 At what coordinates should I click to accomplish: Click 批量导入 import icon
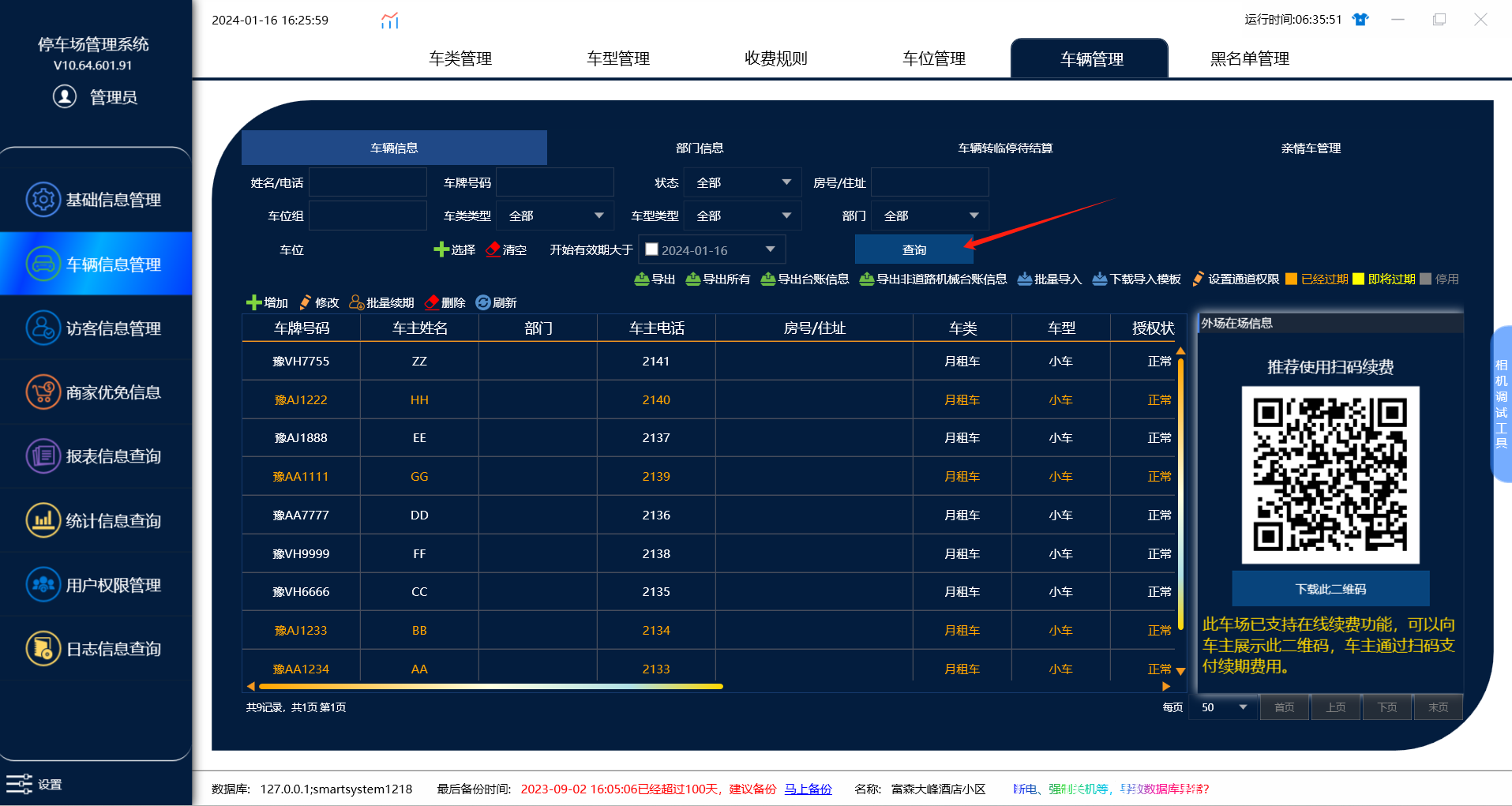click(1025, 279)
